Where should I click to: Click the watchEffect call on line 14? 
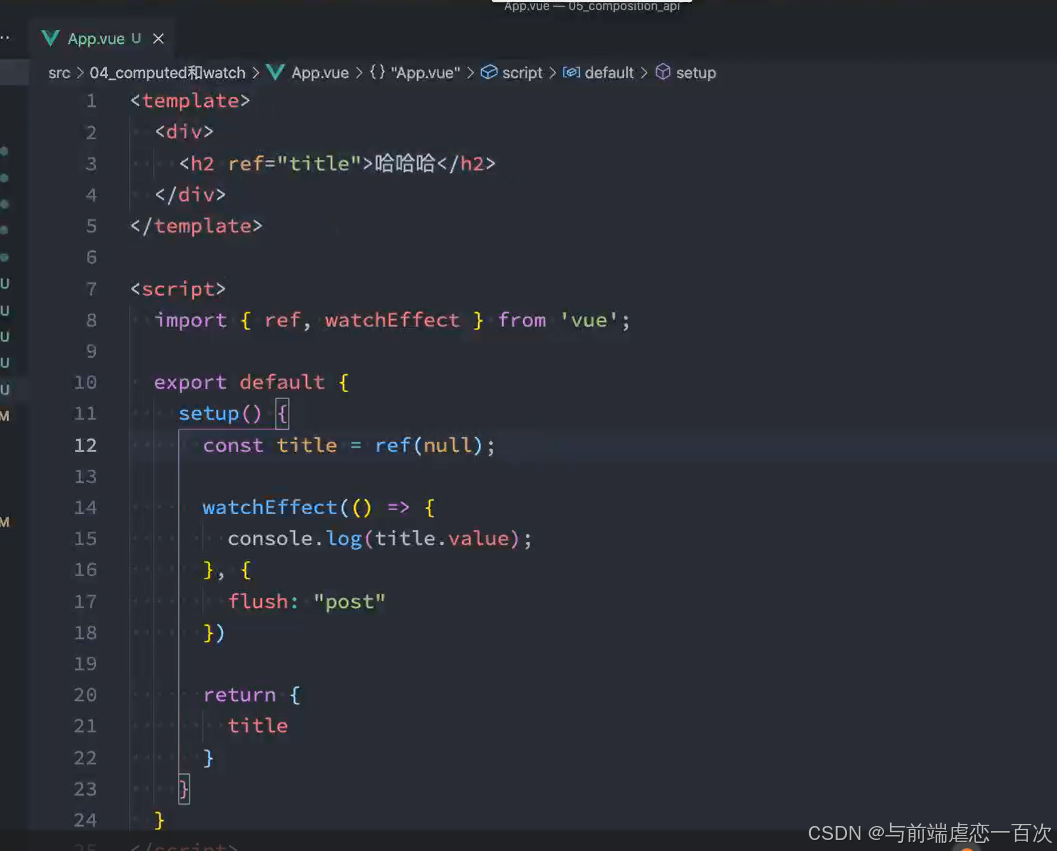click(270, 508)
